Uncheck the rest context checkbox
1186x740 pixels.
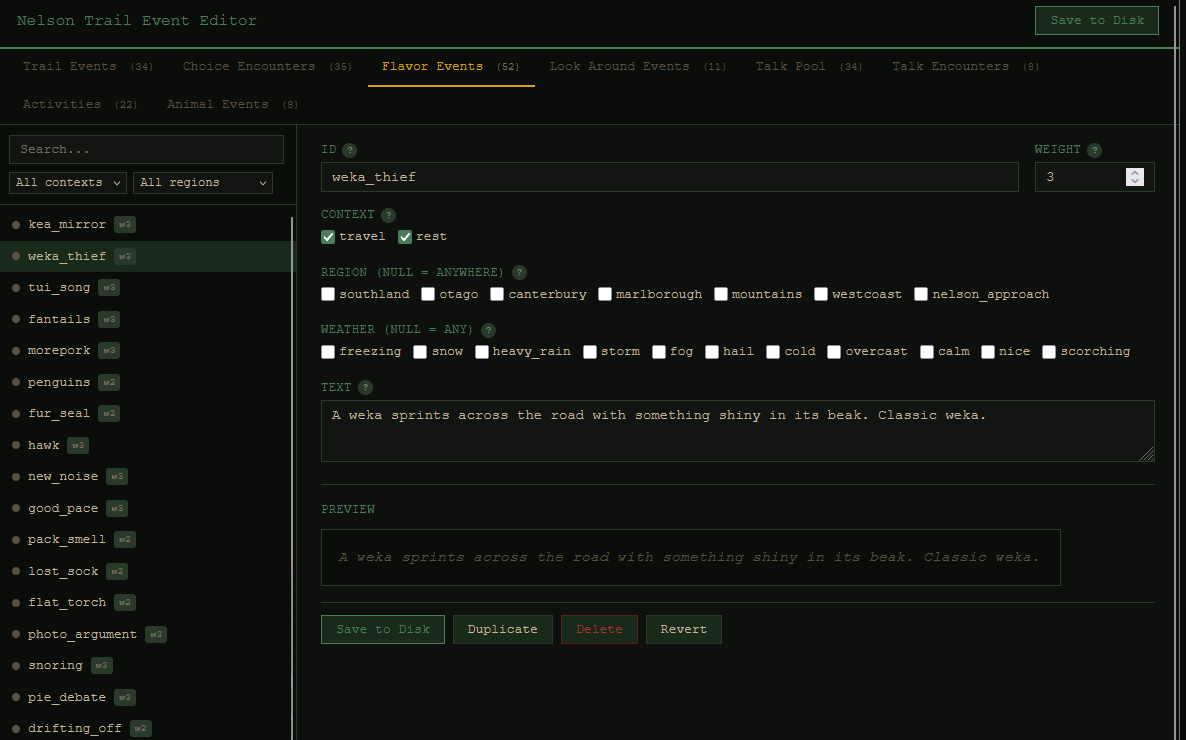click(405, 237)
